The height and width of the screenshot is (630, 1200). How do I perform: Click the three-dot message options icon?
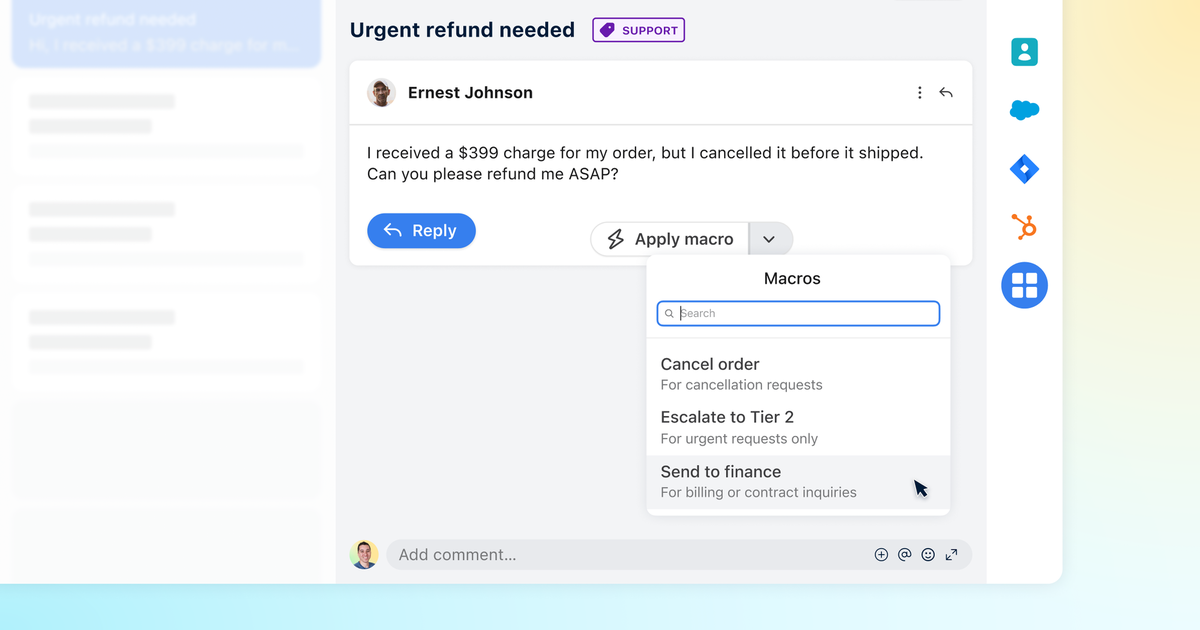pos(920,93)
